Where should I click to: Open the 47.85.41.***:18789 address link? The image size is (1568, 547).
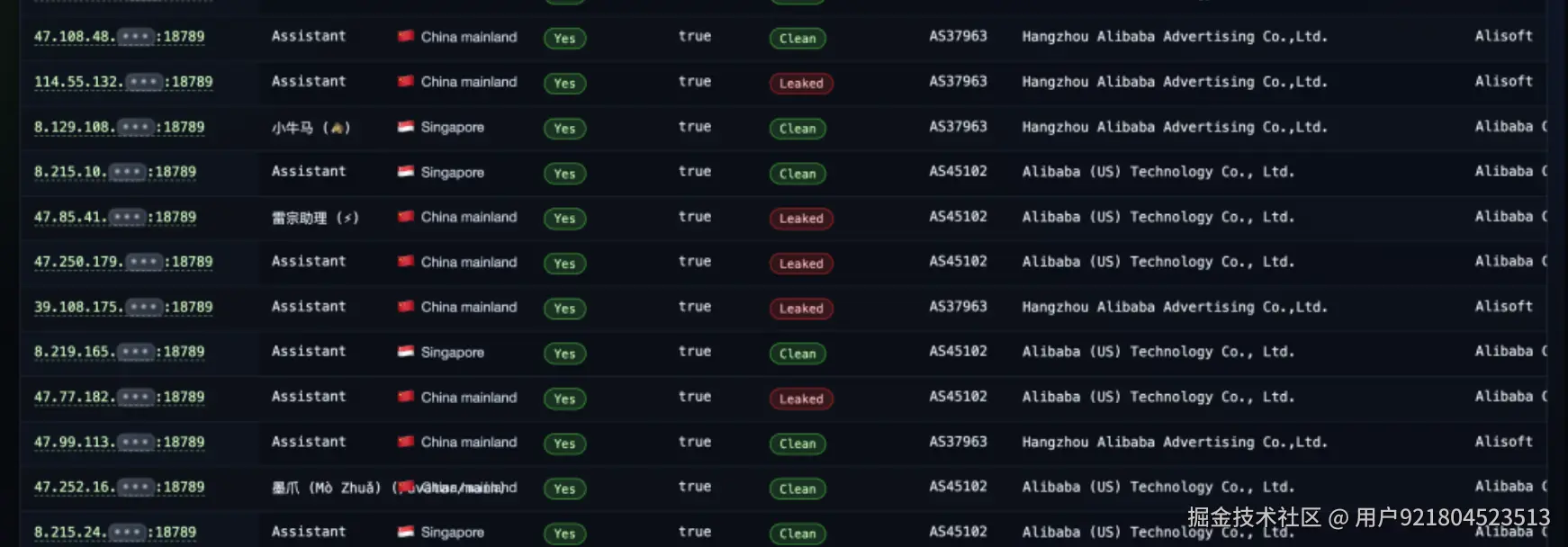[115, 217]
